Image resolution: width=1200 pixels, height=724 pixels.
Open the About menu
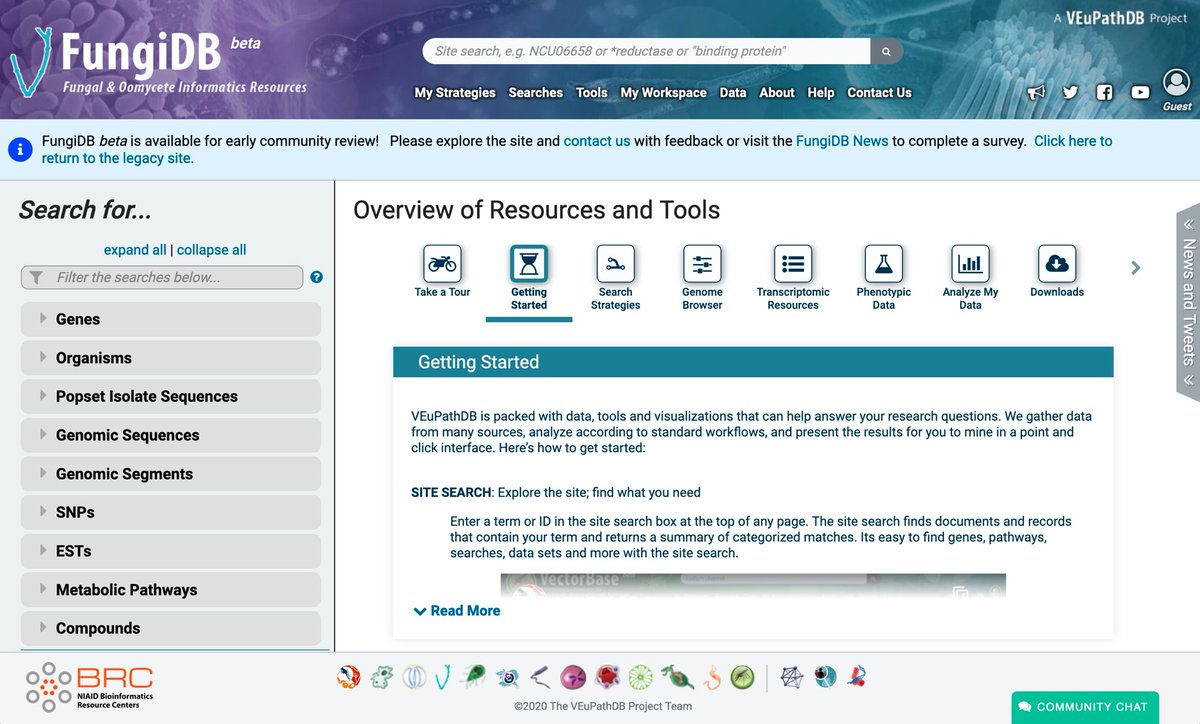click(777, 92)
